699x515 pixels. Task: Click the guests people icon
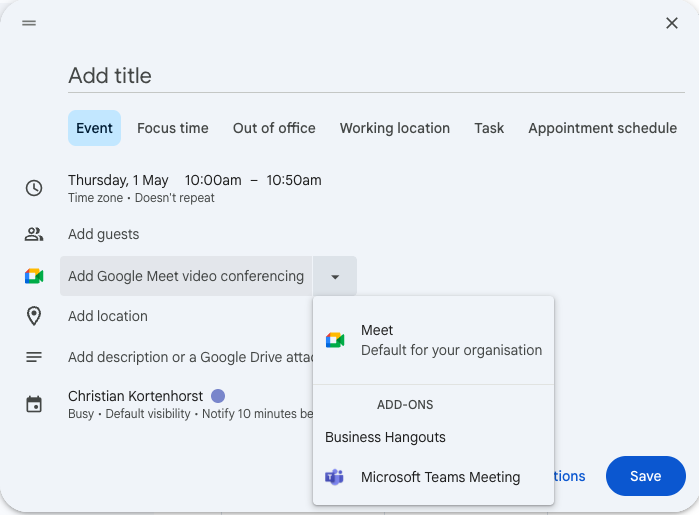click(x=34, y=234)
